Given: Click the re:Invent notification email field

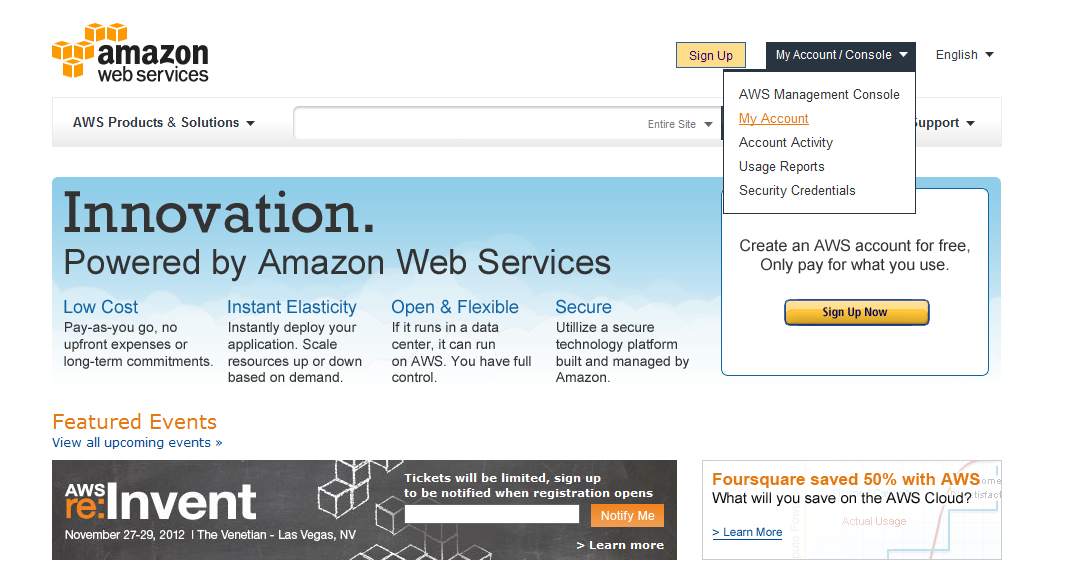Looking at the screenshot, I should tap(491, 515).
